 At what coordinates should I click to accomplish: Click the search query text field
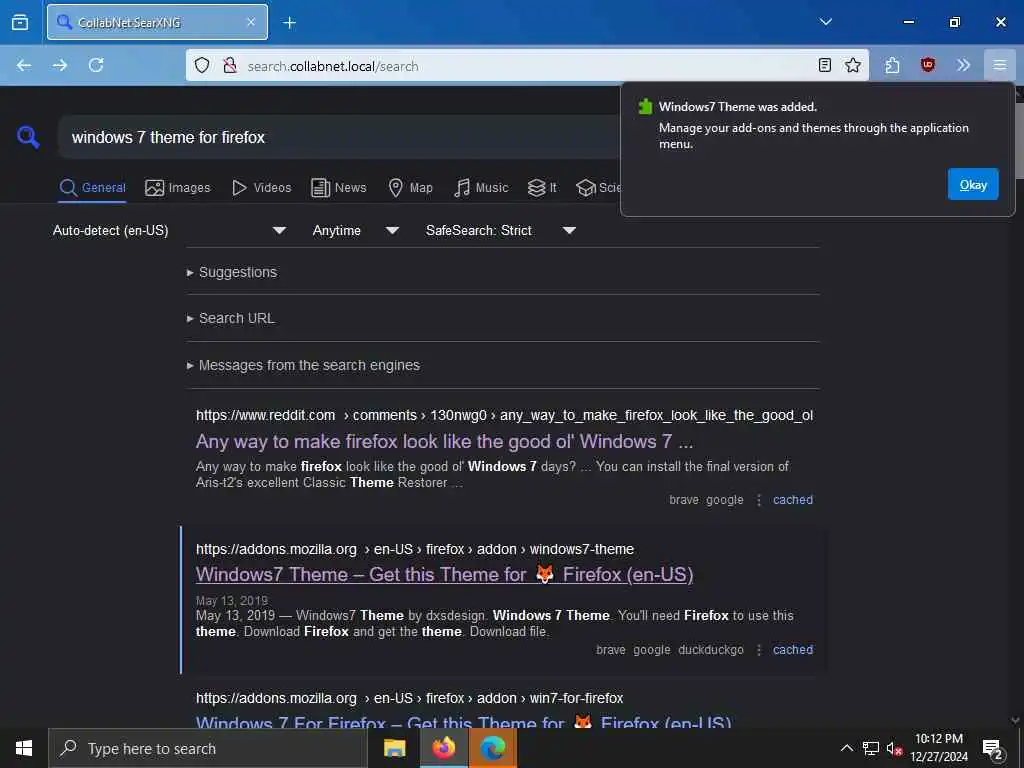(x=340, y=137)
